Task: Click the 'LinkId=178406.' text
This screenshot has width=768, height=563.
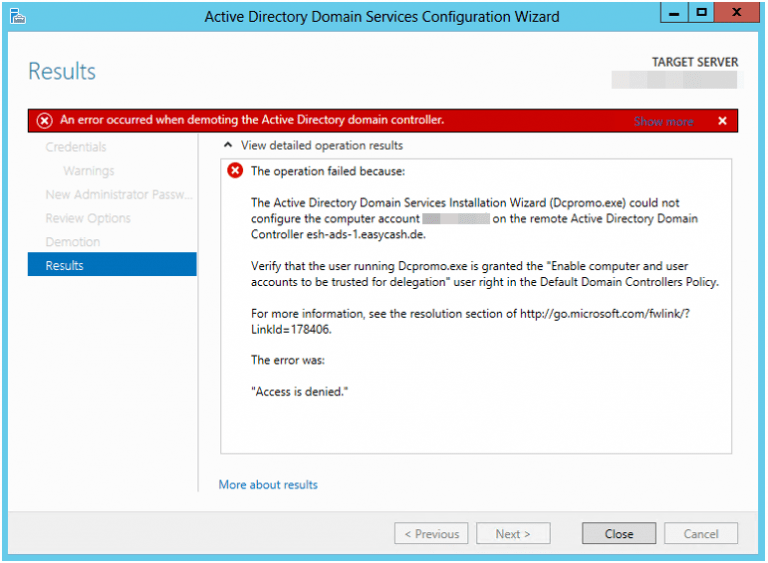Action: (291, 329)
